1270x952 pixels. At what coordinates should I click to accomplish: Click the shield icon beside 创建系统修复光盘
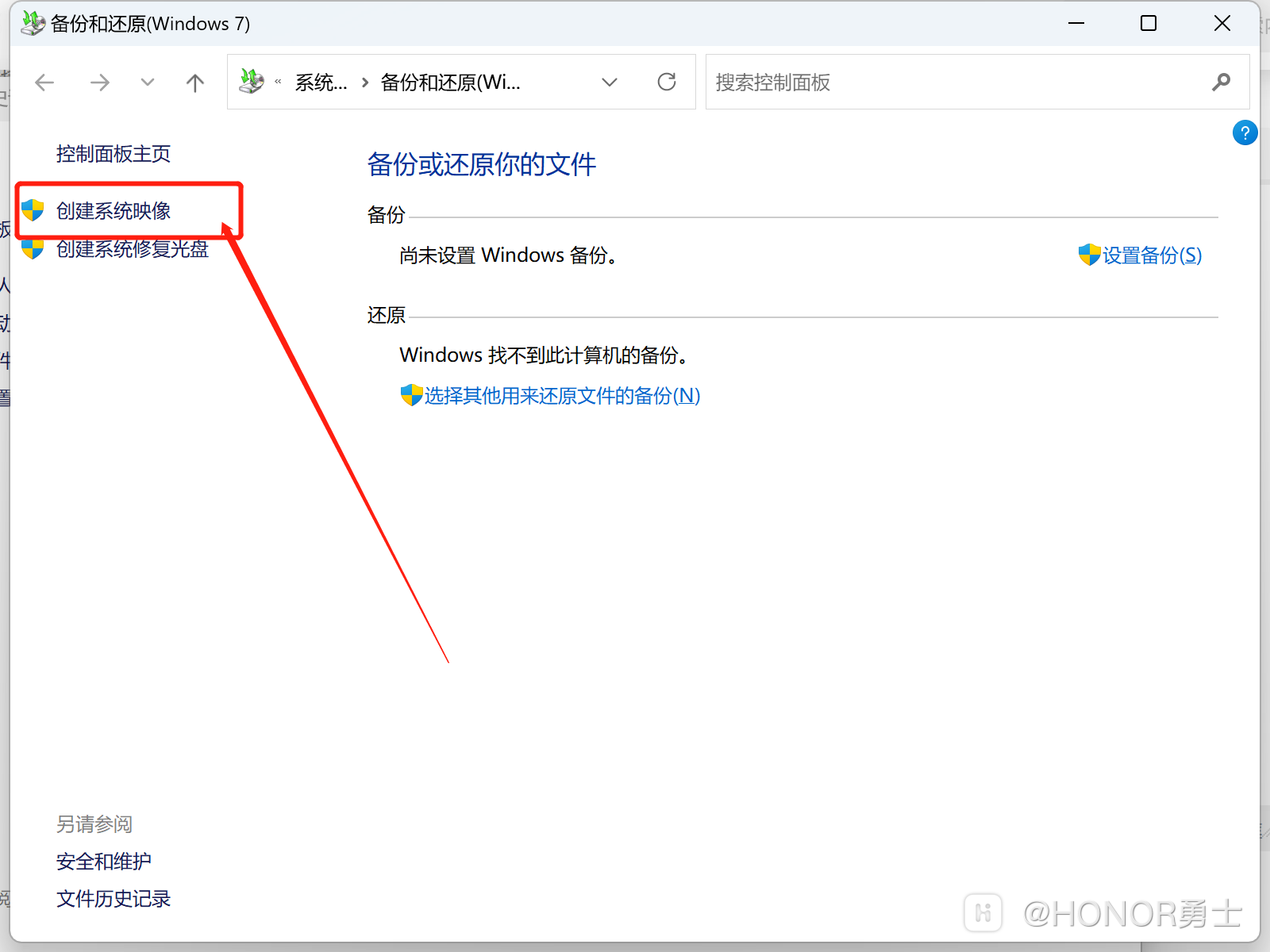tap(33, 248)
